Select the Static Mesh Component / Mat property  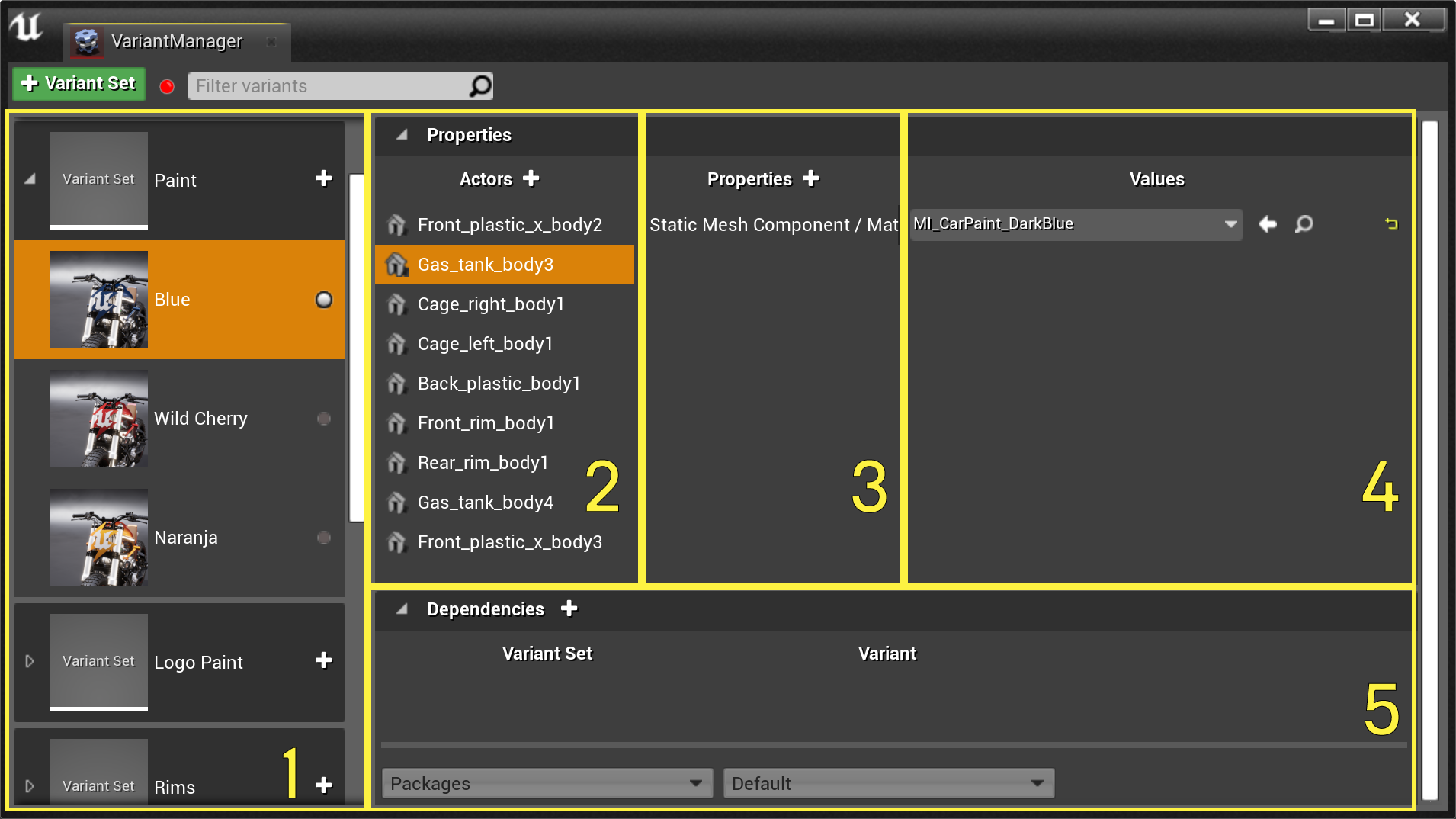click(x=774, y=225)
